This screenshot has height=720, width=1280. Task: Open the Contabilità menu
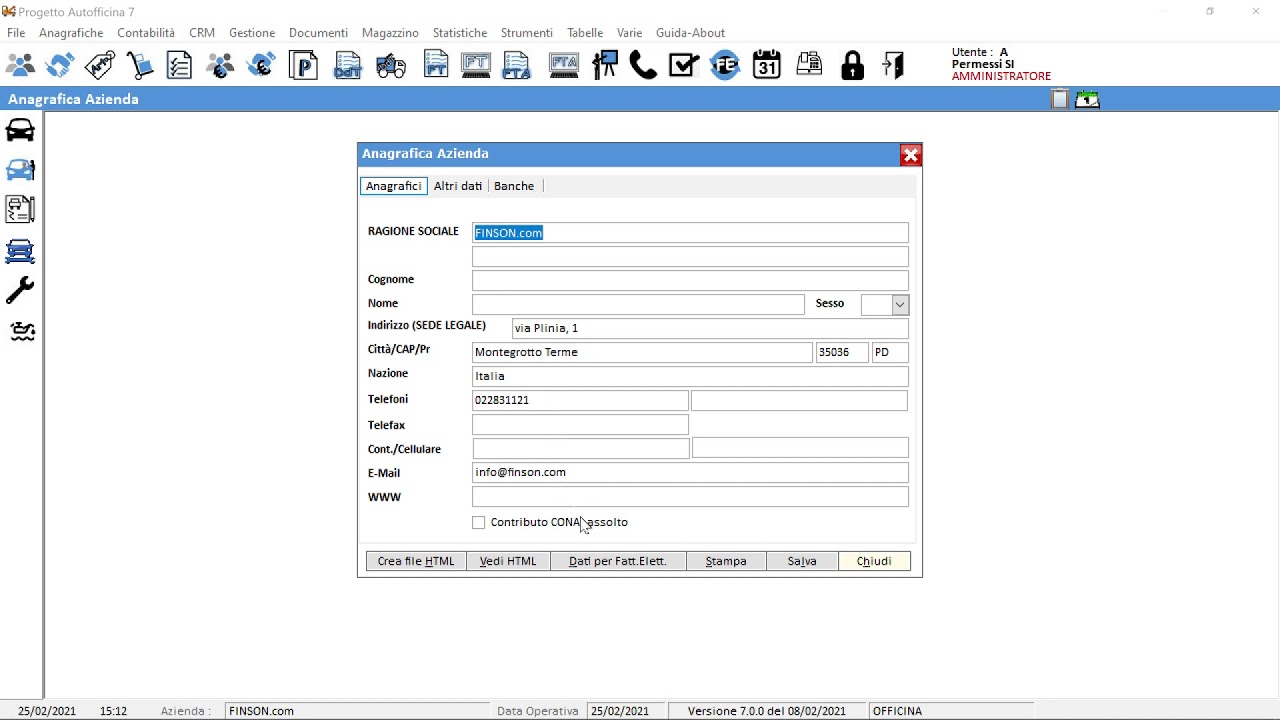146,33
